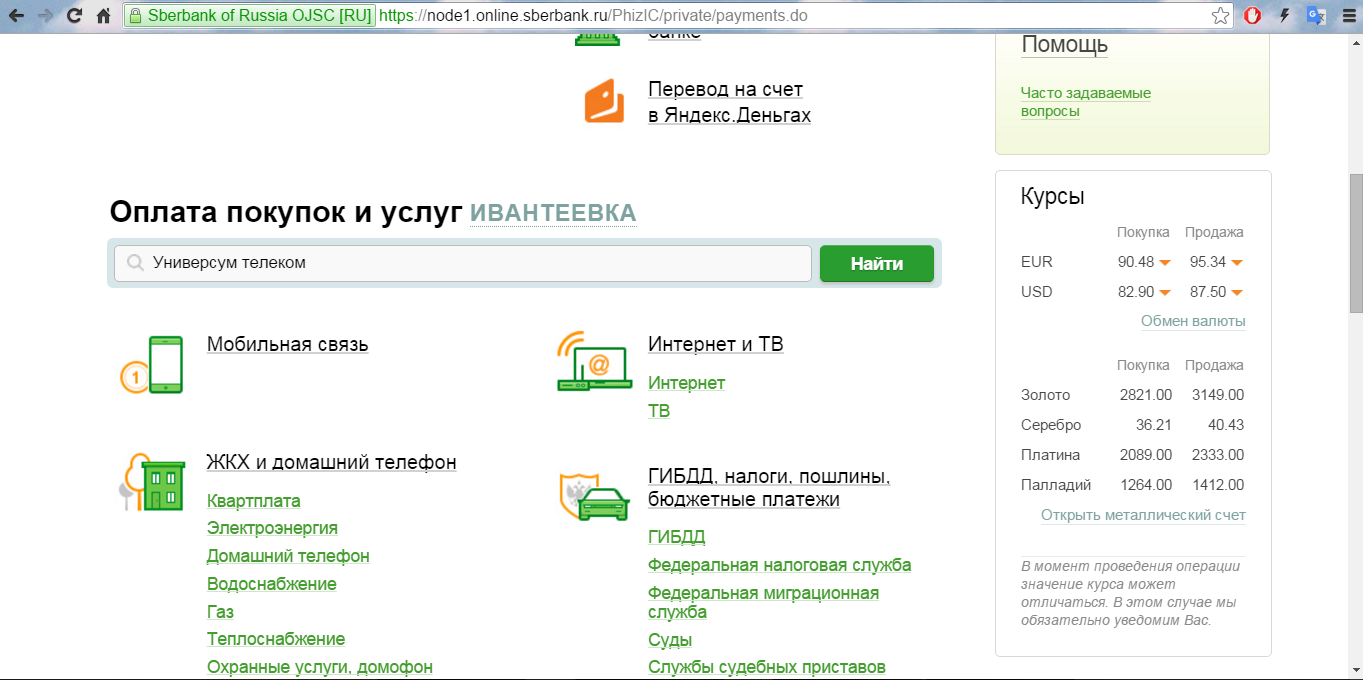This screenshot has width=1363, height=680.
Task: Click the Платина buy price 2089.00
Action: tap(1146, 455)
